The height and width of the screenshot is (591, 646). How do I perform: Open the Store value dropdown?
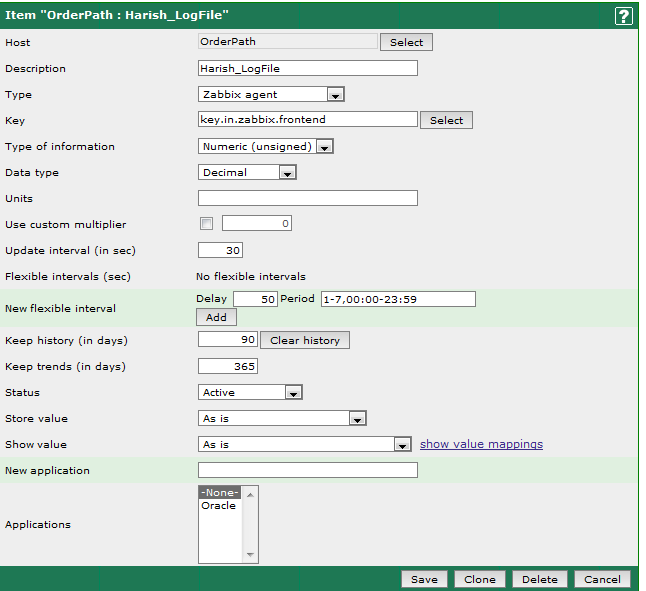click(x=283, y=419)
